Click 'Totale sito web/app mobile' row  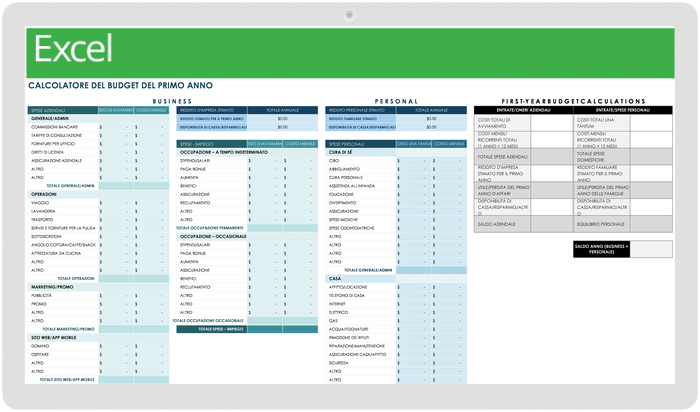[x=98, y=380]
